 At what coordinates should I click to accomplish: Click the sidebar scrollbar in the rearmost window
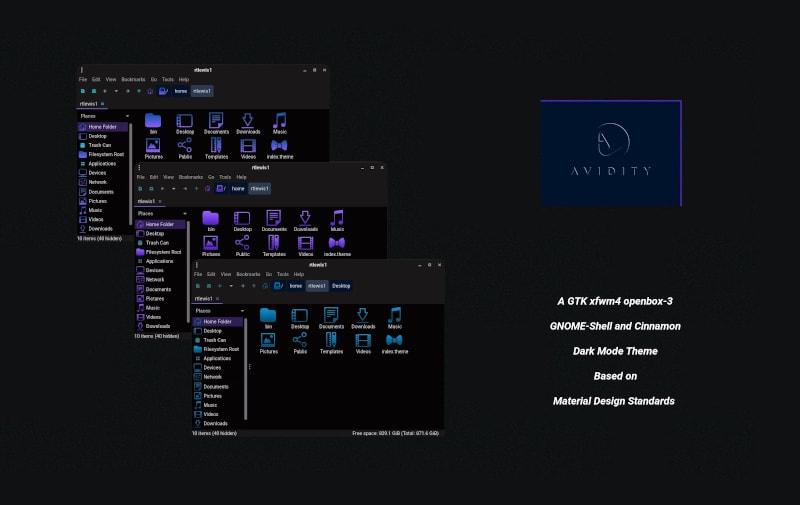tap(131, 174)
